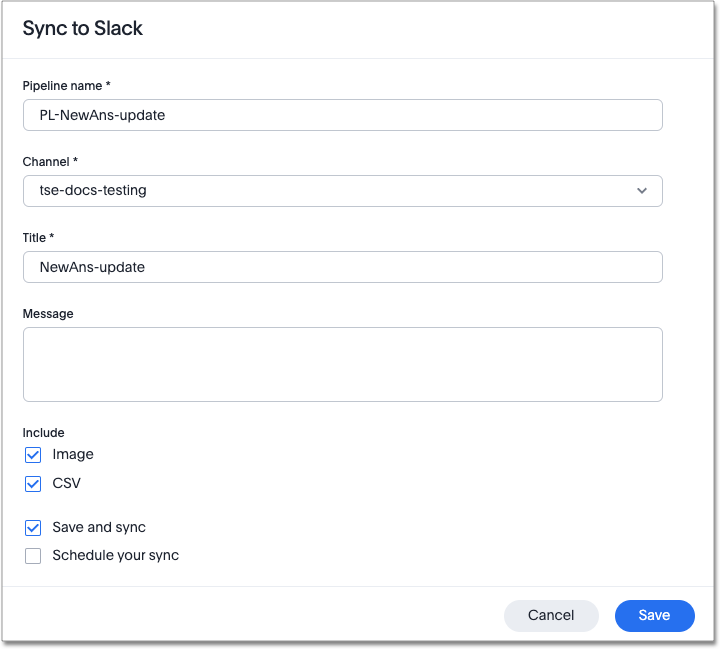Click the "Image" option label text
Image resolution: width=720 pixels, height=649 pixels.
tap(73, 455)
